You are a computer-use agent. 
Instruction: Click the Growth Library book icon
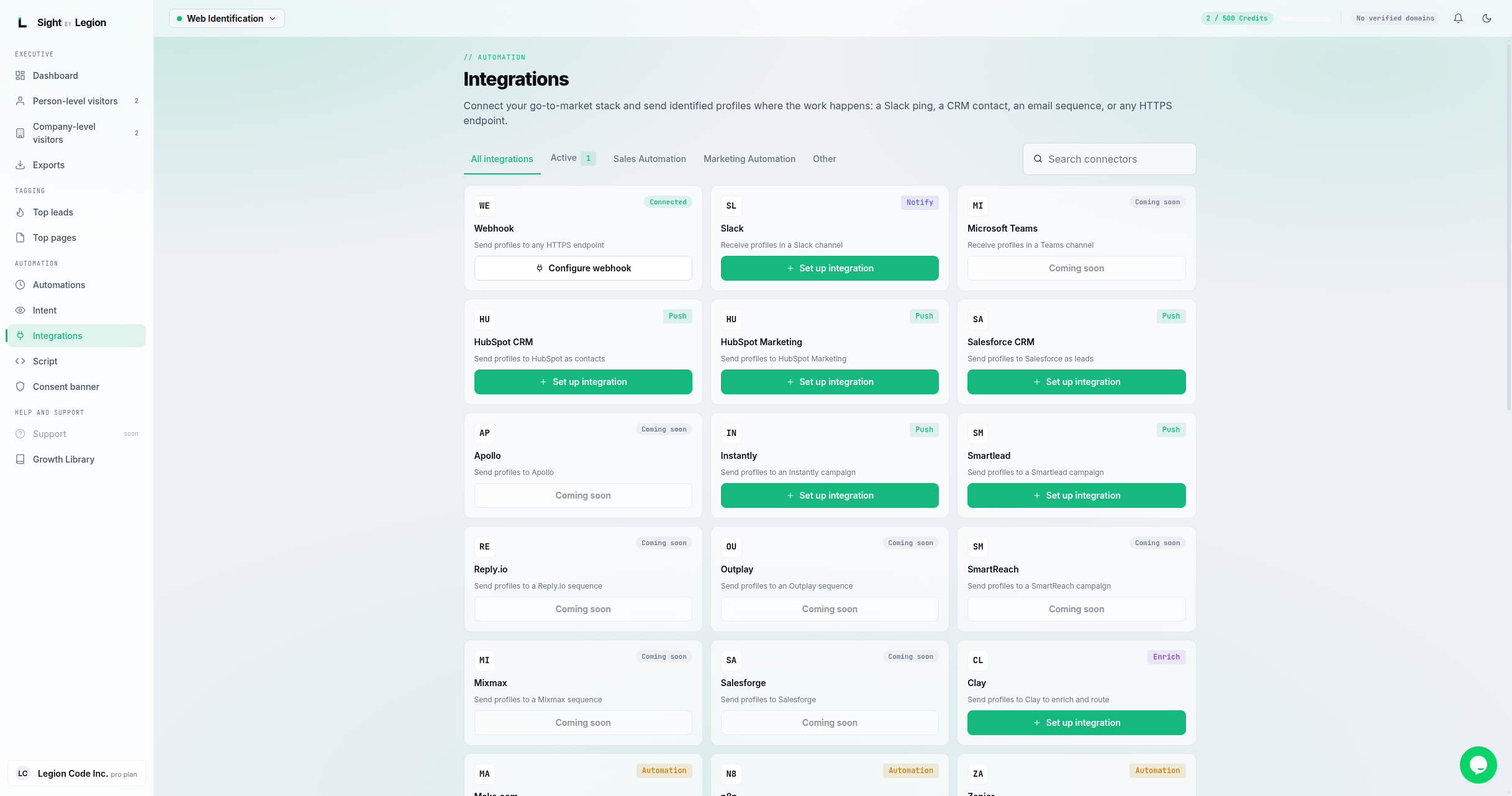click(20, 459)
